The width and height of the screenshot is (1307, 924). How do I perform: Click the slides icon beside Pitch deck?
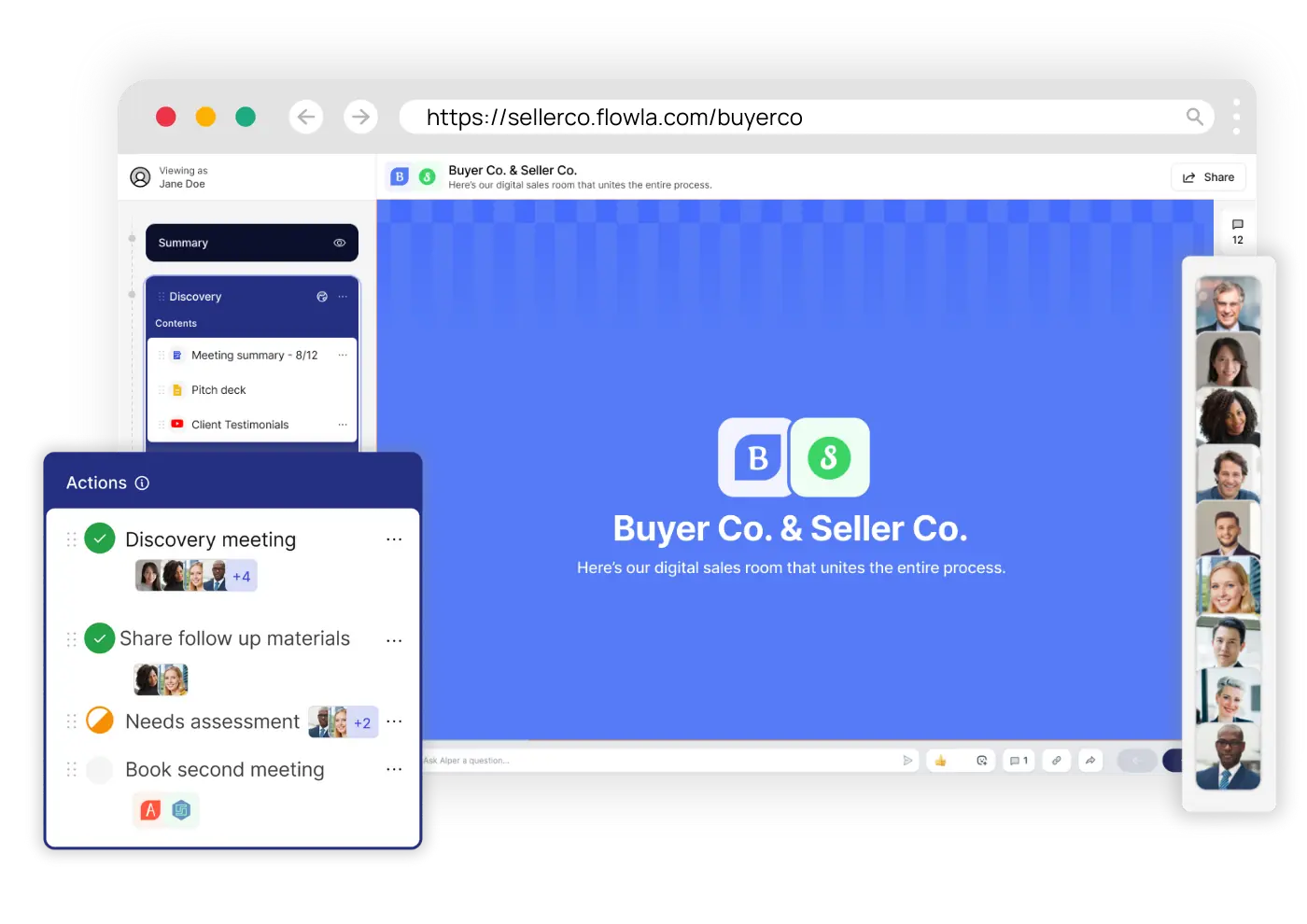tap(177, 390)
